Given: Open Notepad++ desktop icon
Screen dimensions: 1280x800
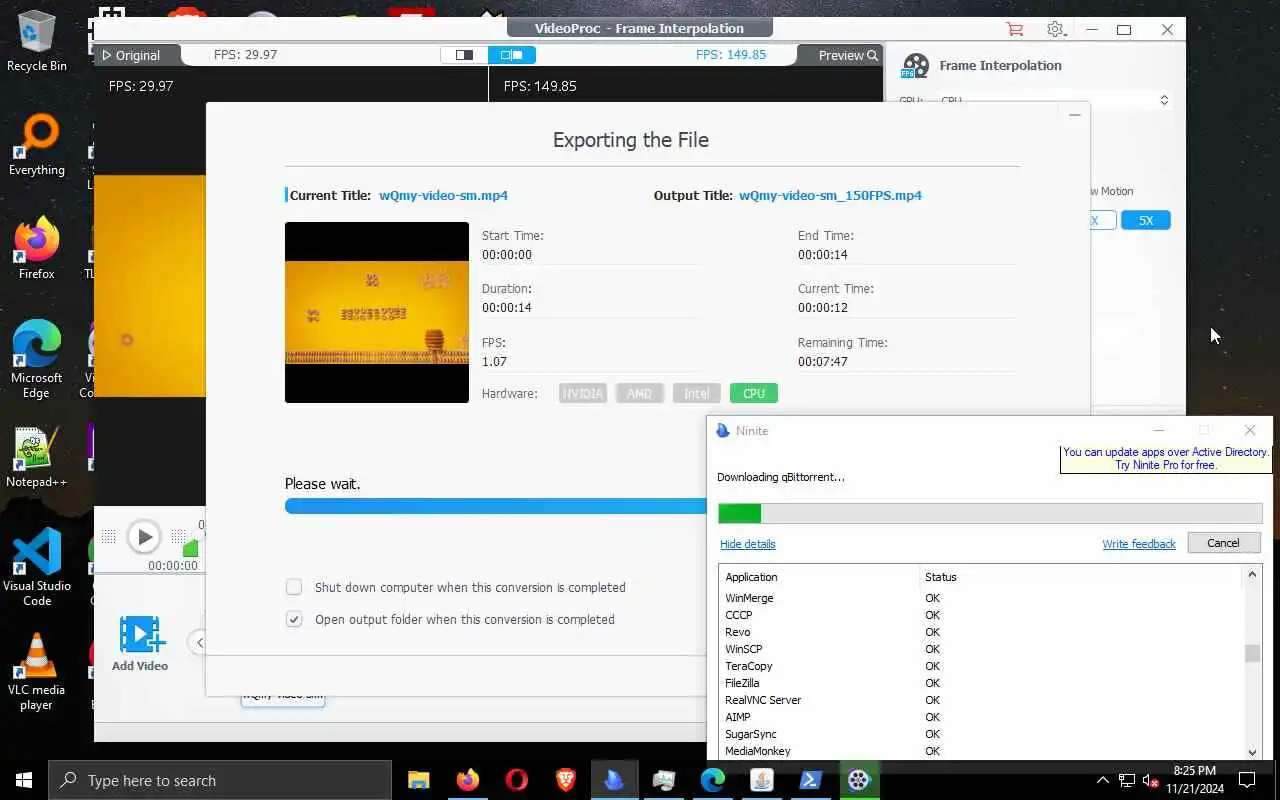Looking at the screenshot, I should [37, 458].
